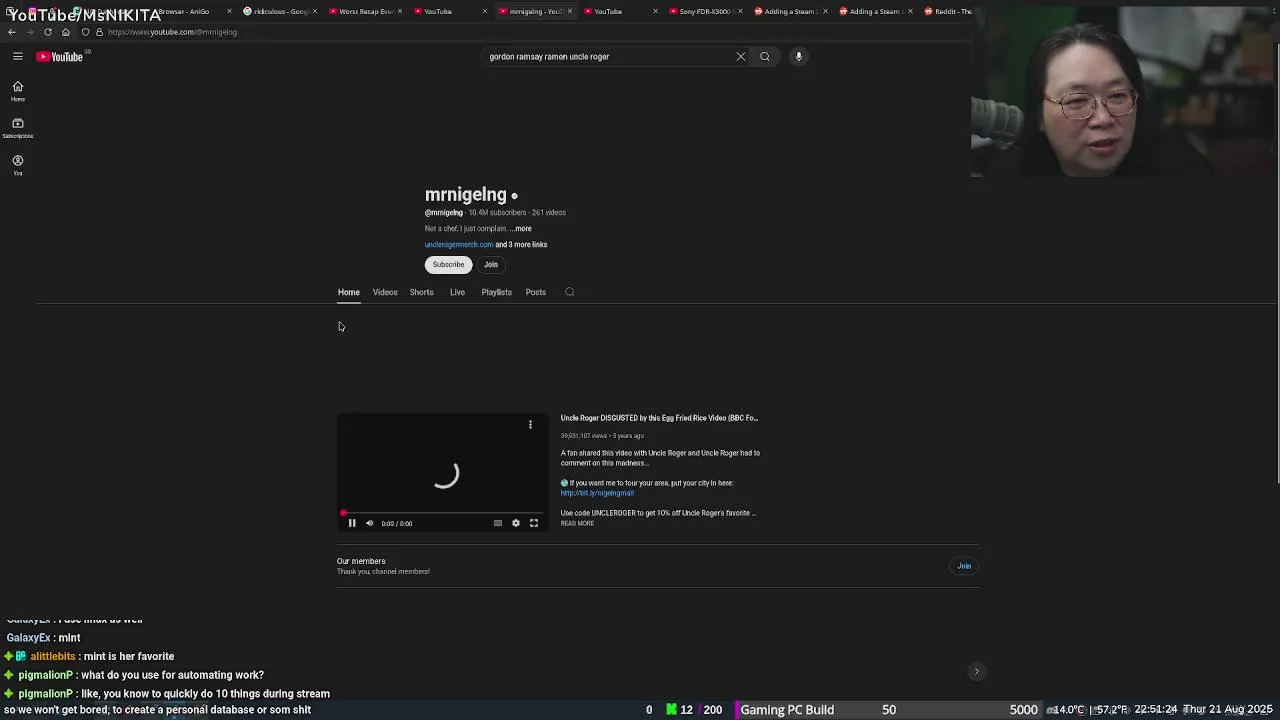The image size is (1280, 720).
Task: Search within the channel magnifier icon
Action: 570,292
